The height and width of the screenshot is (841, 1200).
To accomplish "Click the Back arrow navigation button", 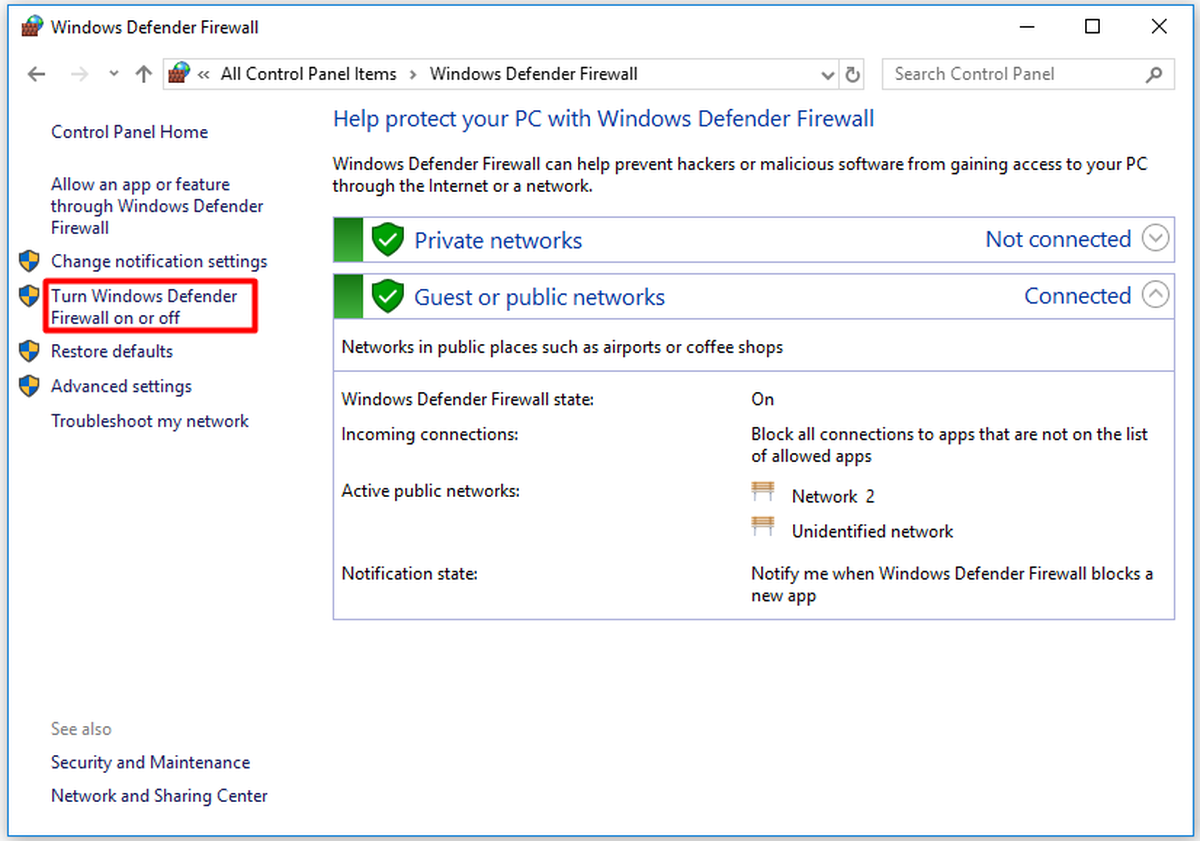I will tap(37, 74).
